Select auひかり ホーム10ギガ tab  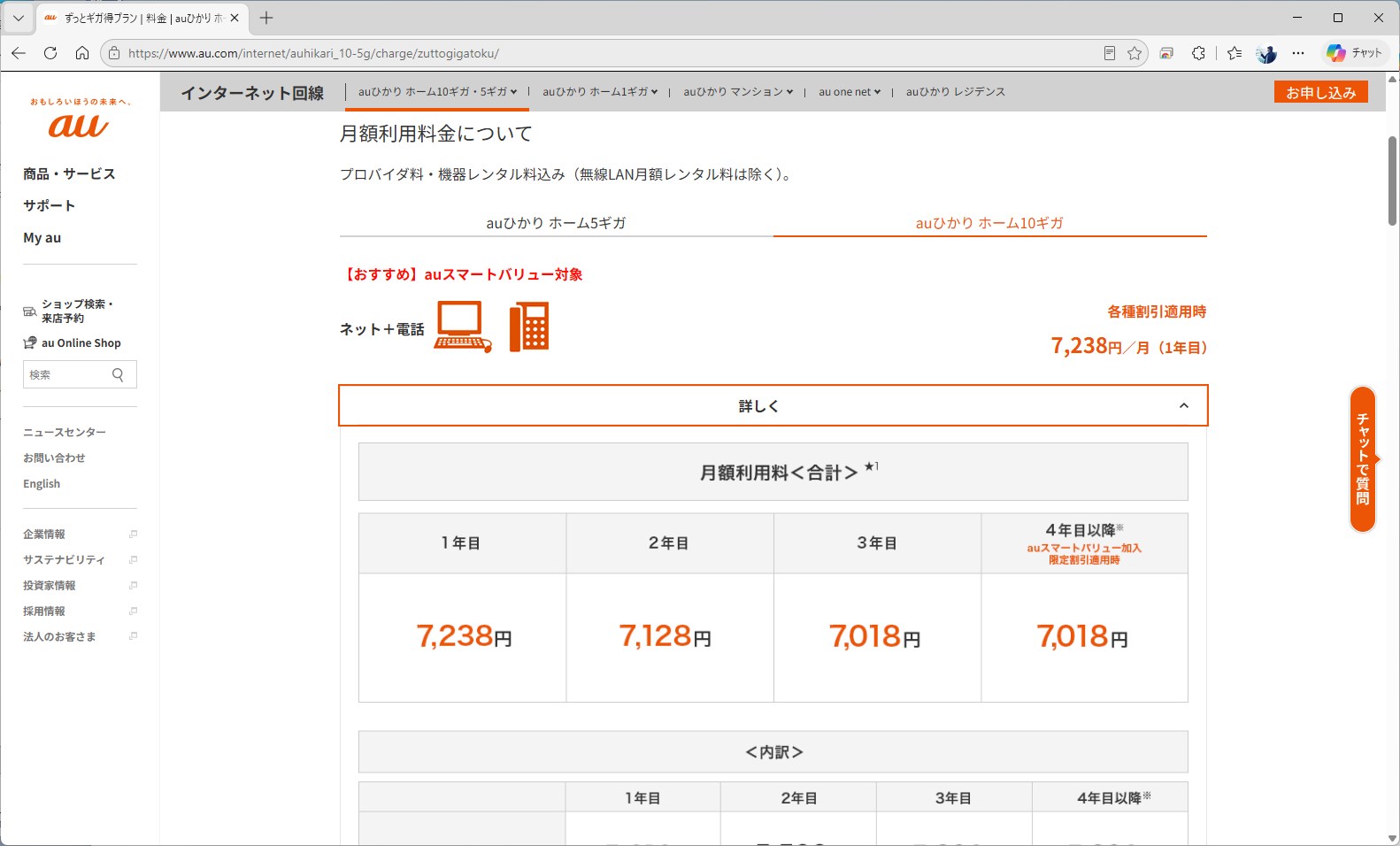click(x=989, y=223)
